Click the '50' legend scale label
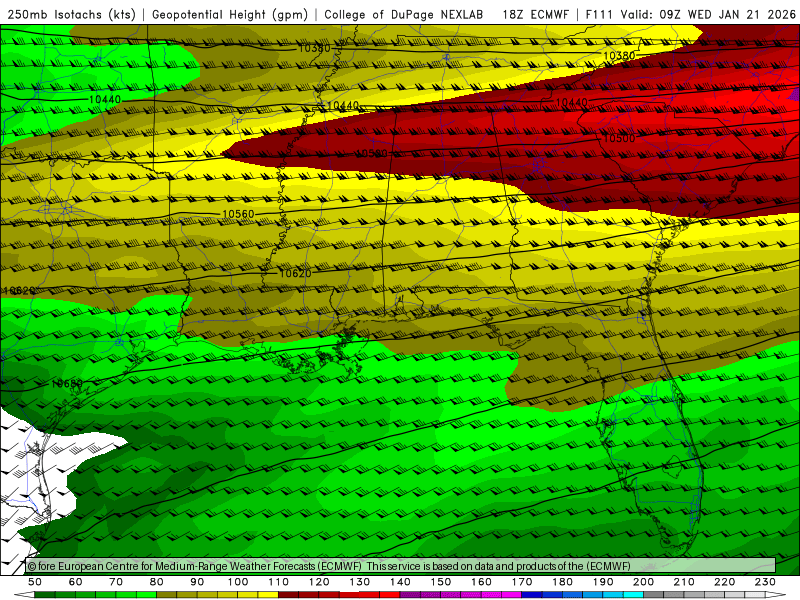Viewport: 800px width, 600px height. coord(35,582)
